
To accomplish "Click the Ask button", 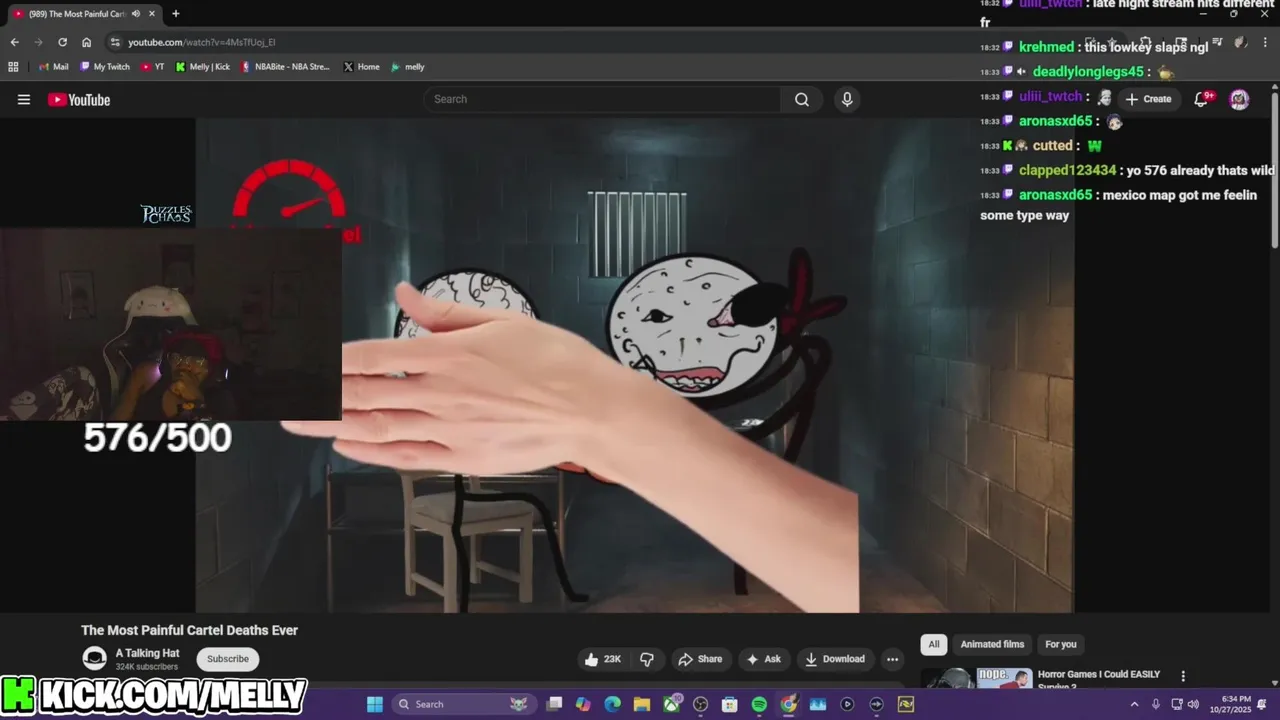I will (x=763, y=659).
